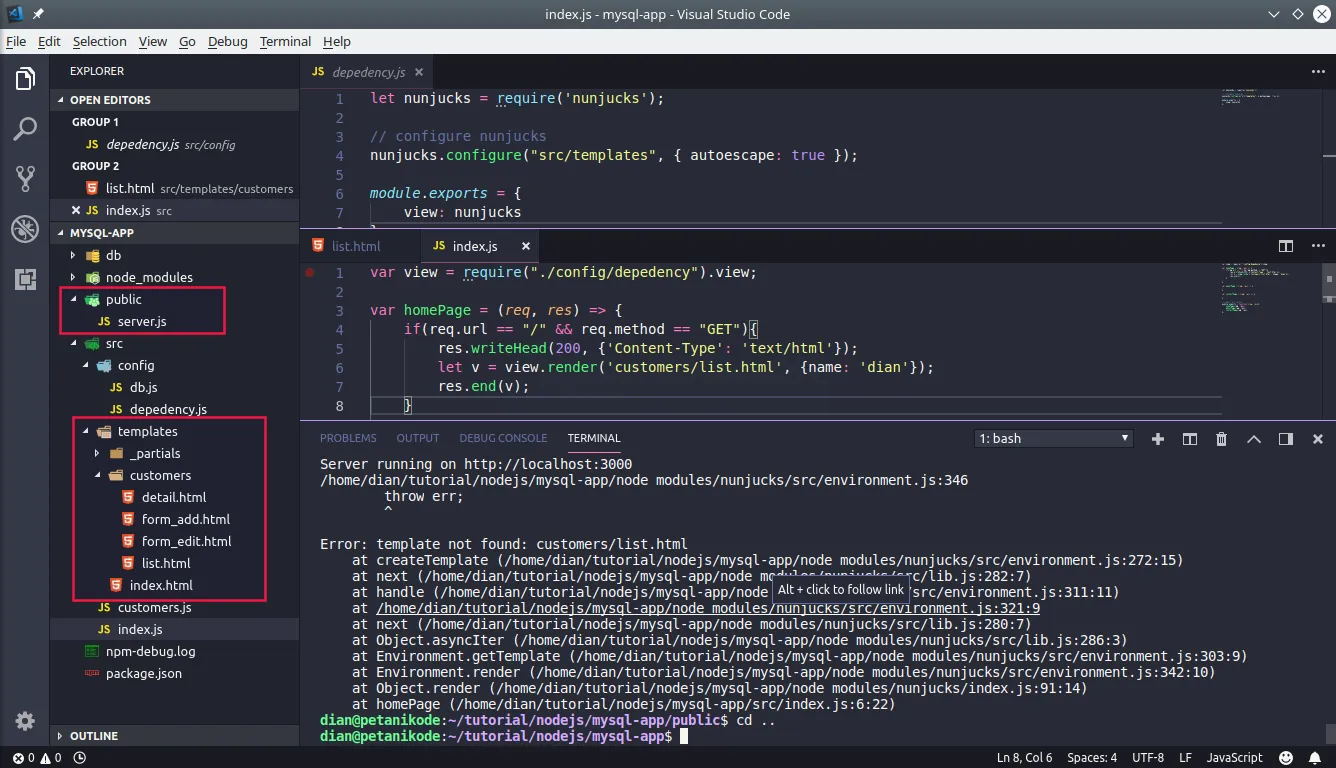Open More Actions for the index.js editor group

[1317, 246]
